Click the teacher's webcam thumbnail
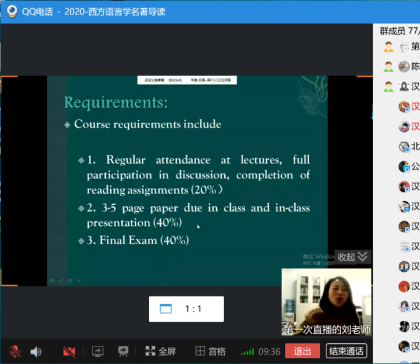 pyautogui.click(x=326, y=302)
